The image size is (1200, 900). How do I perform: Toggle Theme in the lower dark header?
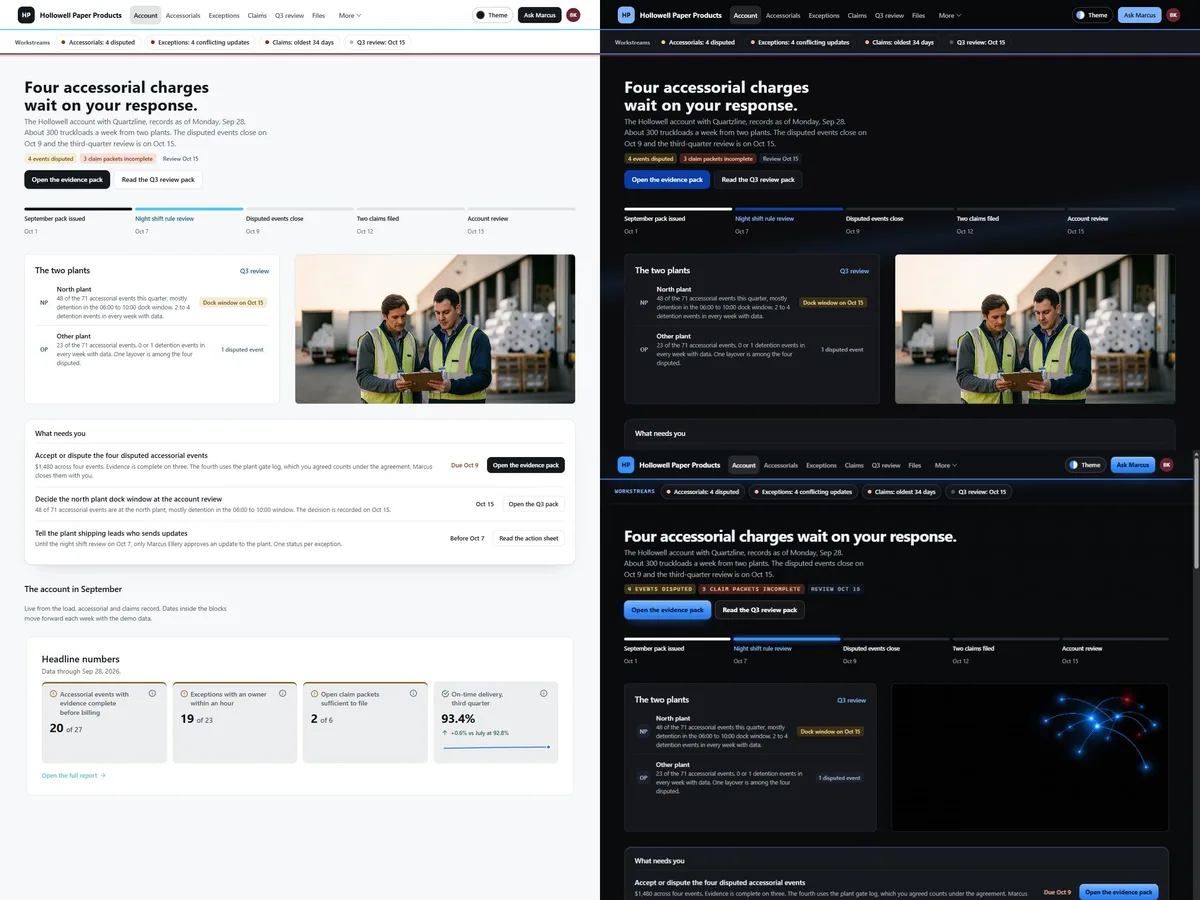(x=1085, y=465)
